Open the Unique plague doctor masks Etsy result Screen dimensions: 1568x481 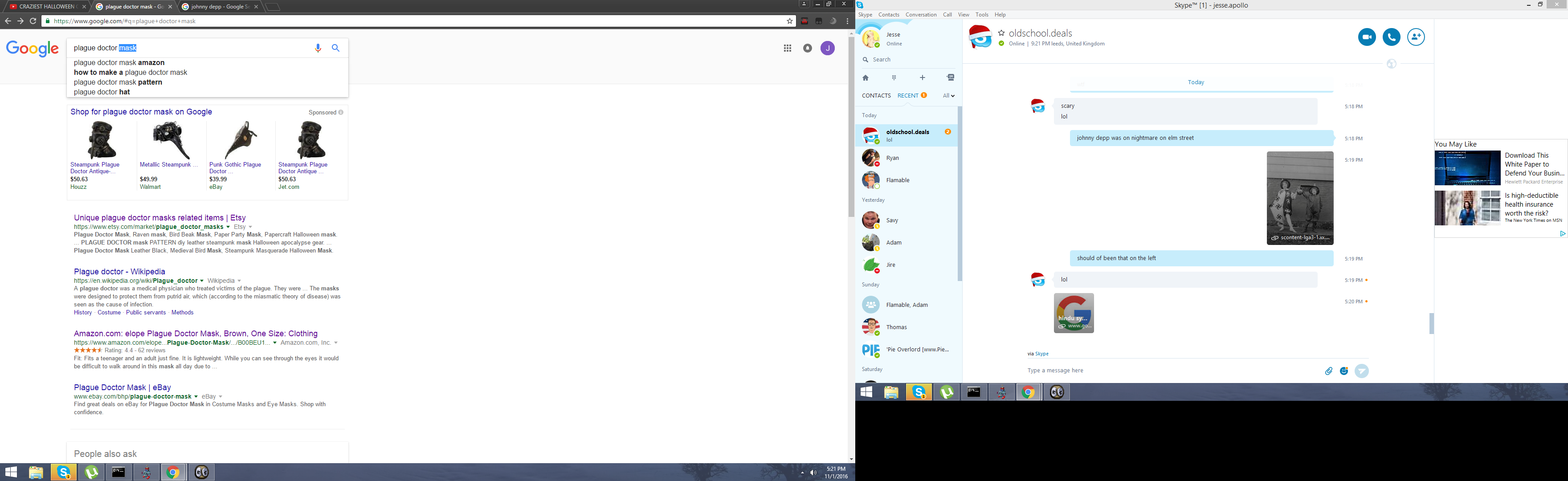pyautogui.click(x=159, y=217)
